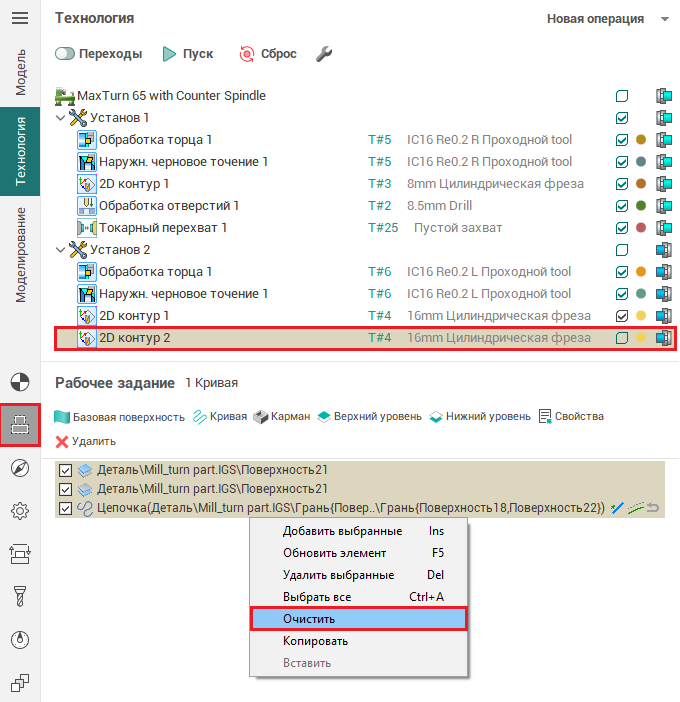Switch to the Моделирование side tab
Image resolution: width=680 pixels, height=702 pixels.
tap(20, 255)
